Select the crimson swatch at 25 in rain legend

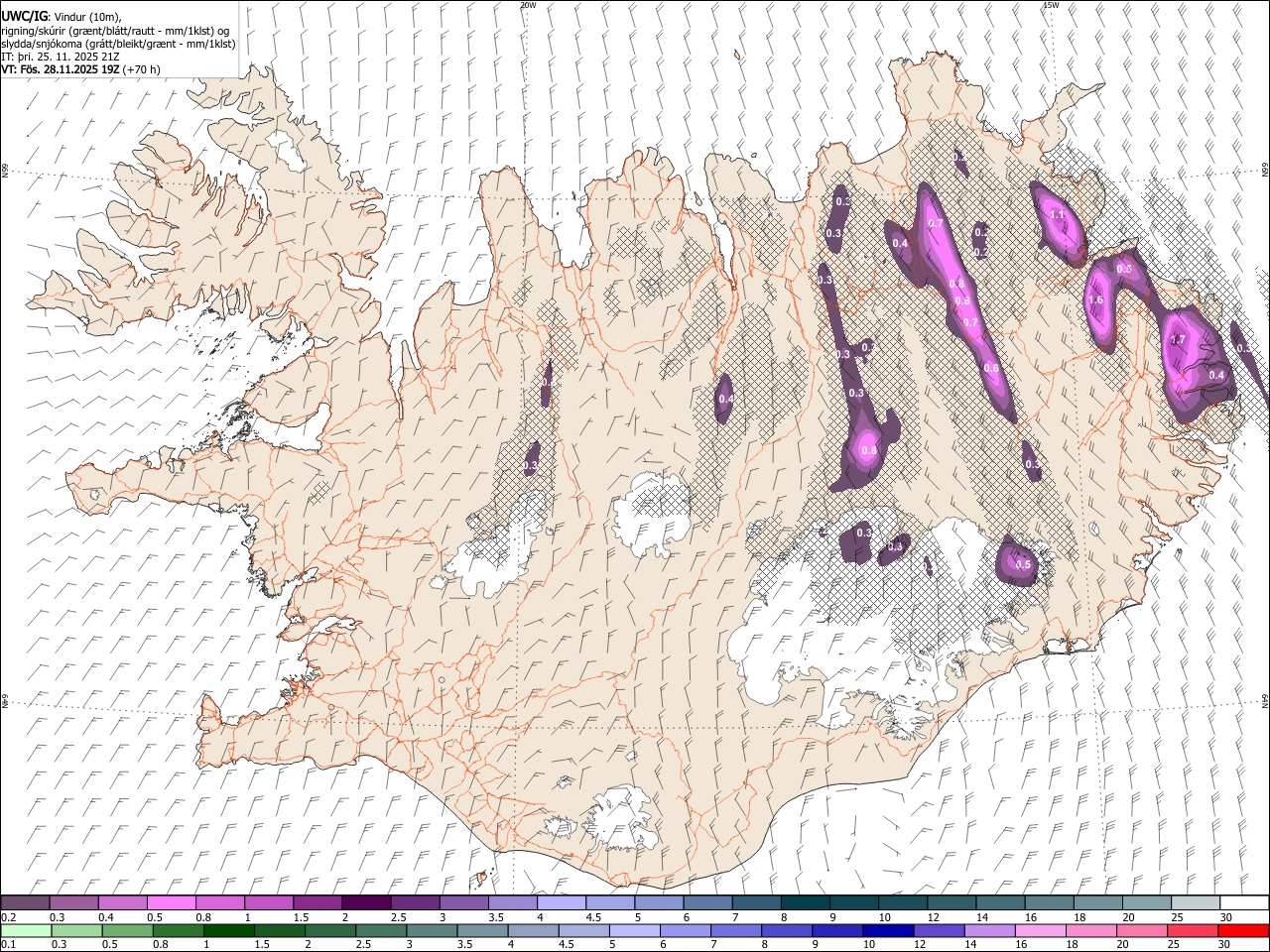point(1193,930)
